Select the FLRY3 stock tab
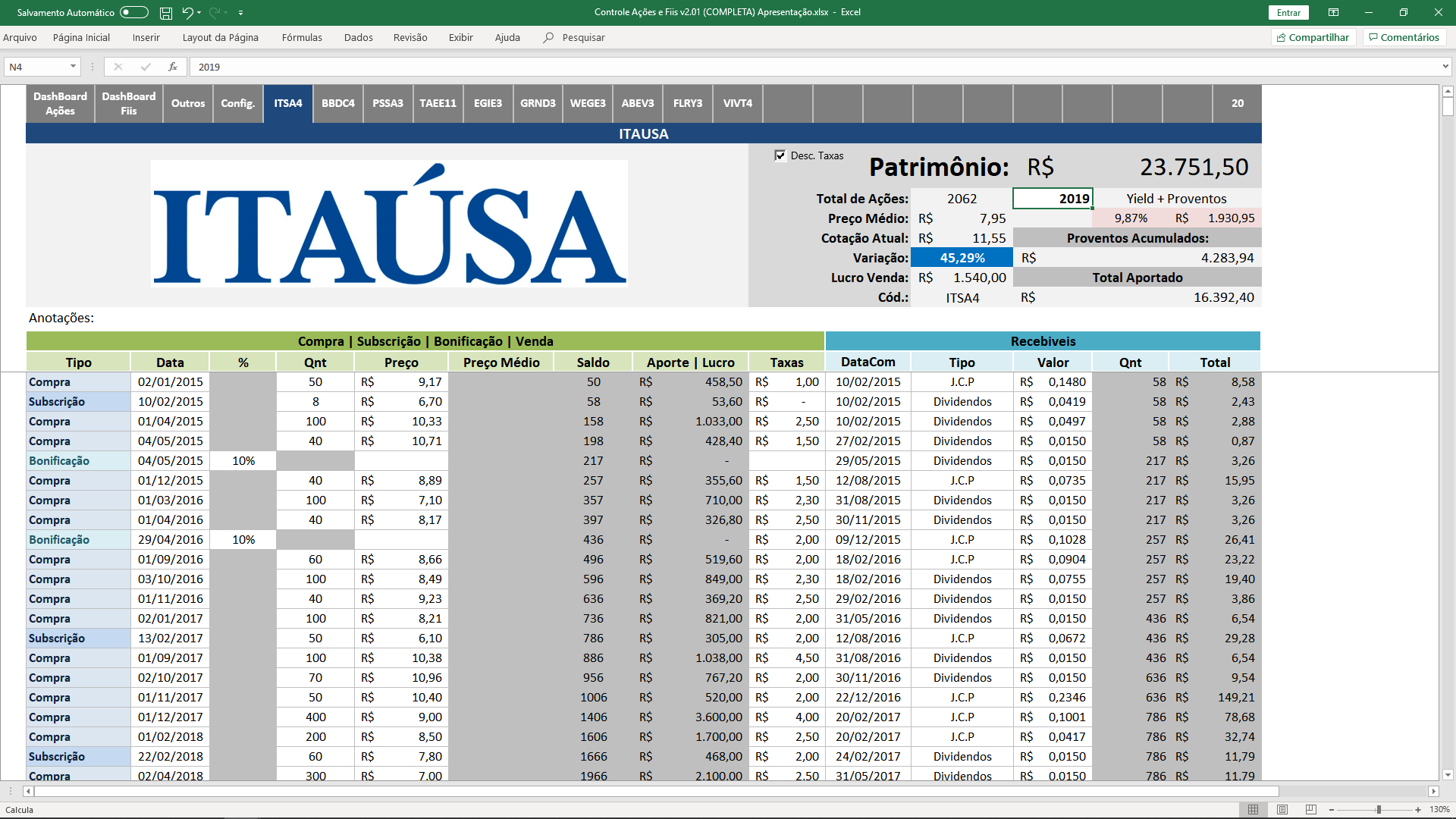Screen dimensions: 1456x819 click(688, 103)
